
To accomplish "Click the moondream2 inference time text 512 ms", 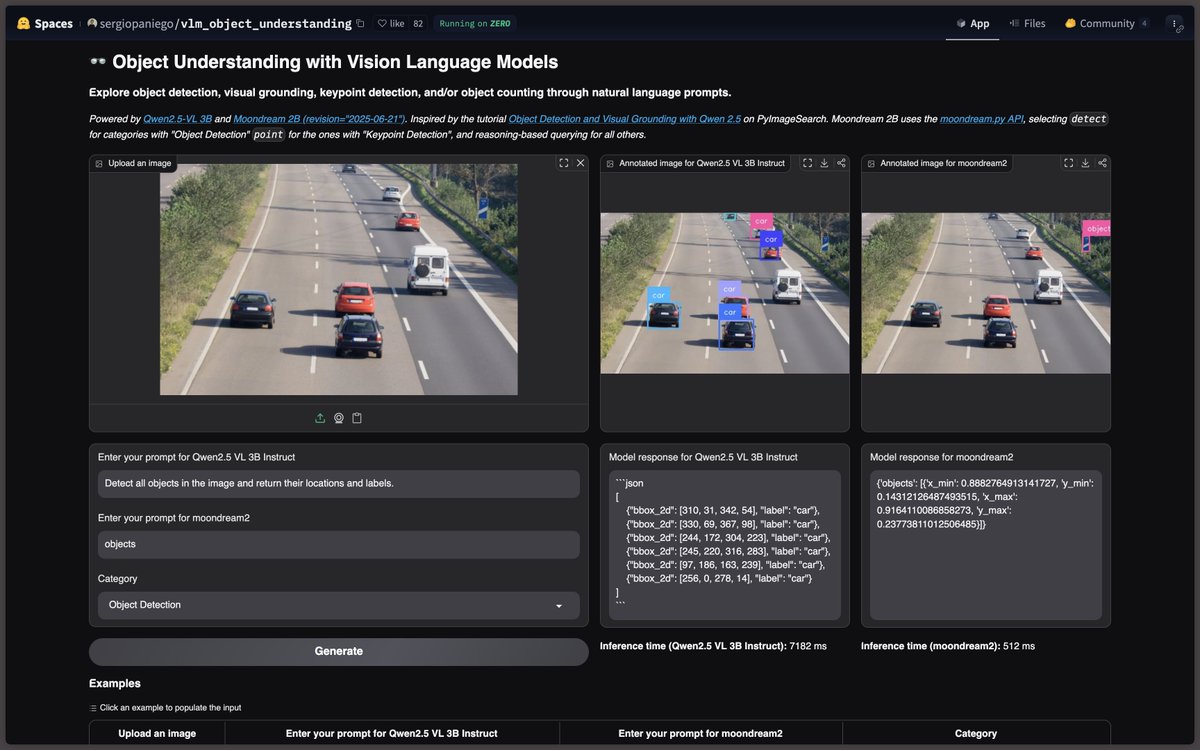I will pos(948,646).
